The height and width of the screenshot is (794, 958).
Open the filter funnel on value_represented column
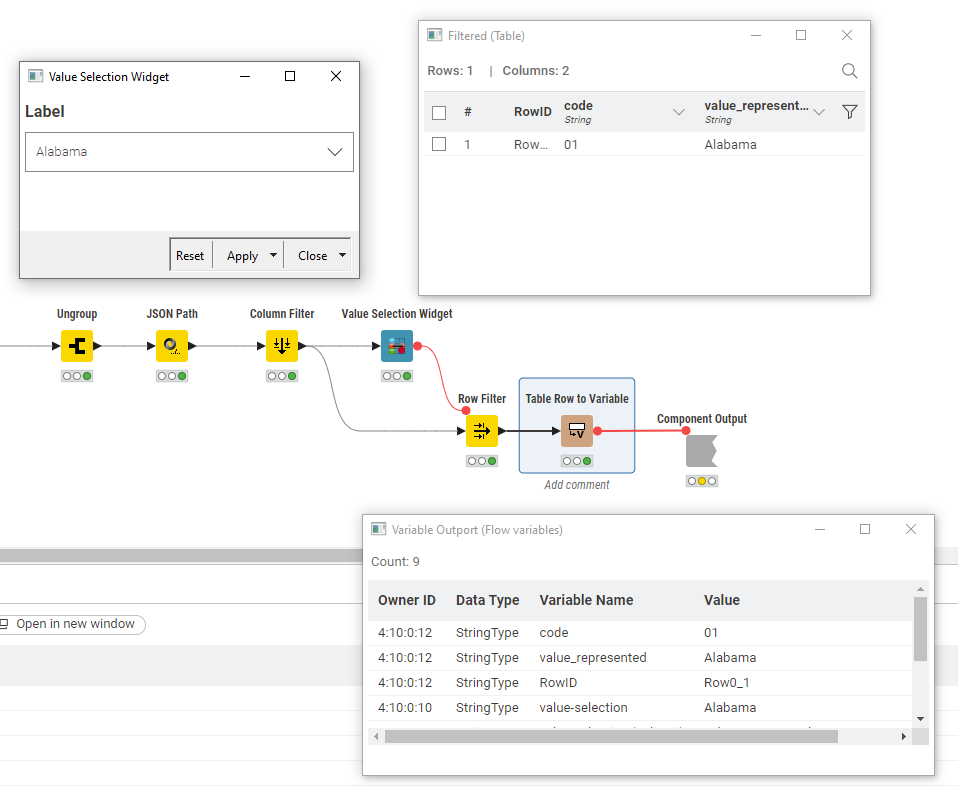click(847, 112)
